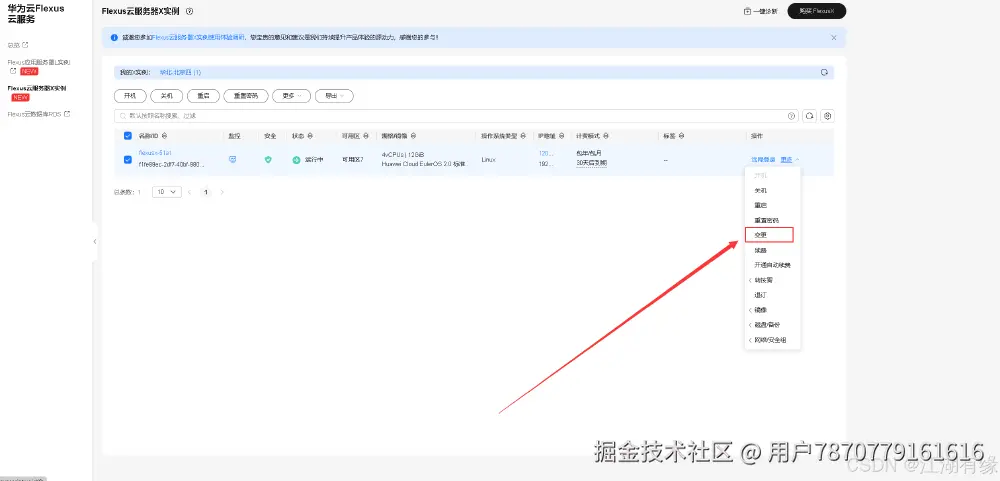This screenshot has width=1000, height=481.
Task: Expand the 网络/安全组 submenu
Action: [772, 340]
